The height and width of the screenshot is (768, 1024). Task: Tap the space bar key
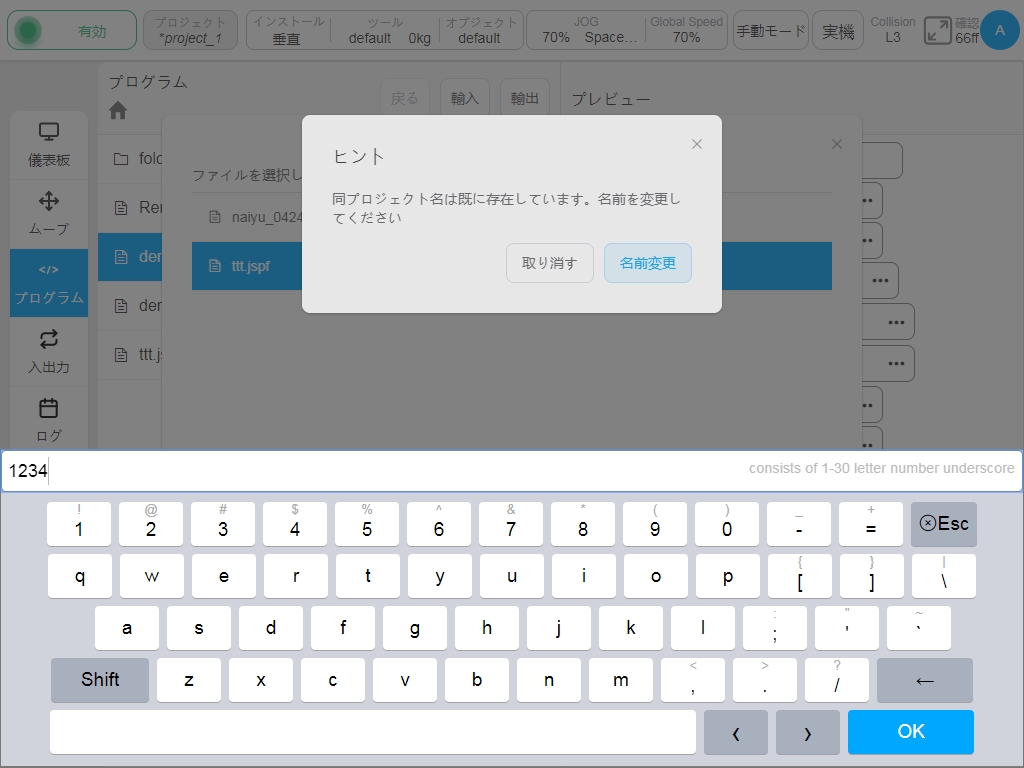tap(372, 731)
